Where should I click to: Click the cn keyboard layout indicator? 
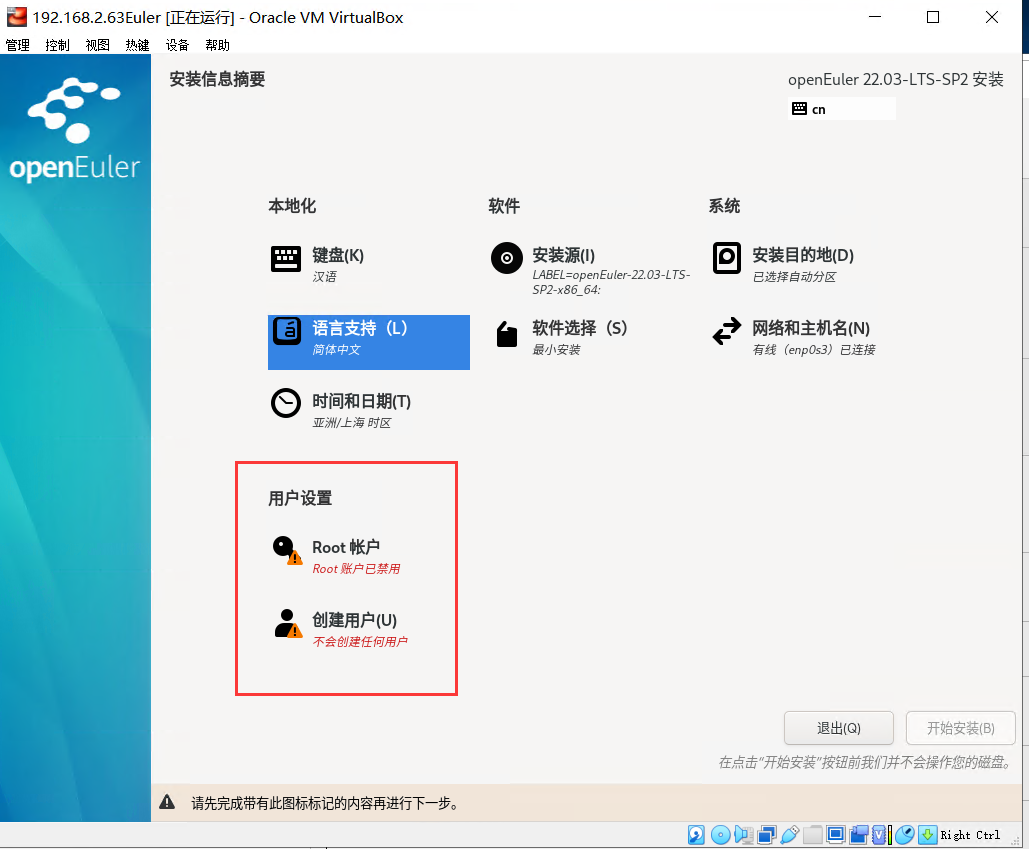click(x=841, y=109)
